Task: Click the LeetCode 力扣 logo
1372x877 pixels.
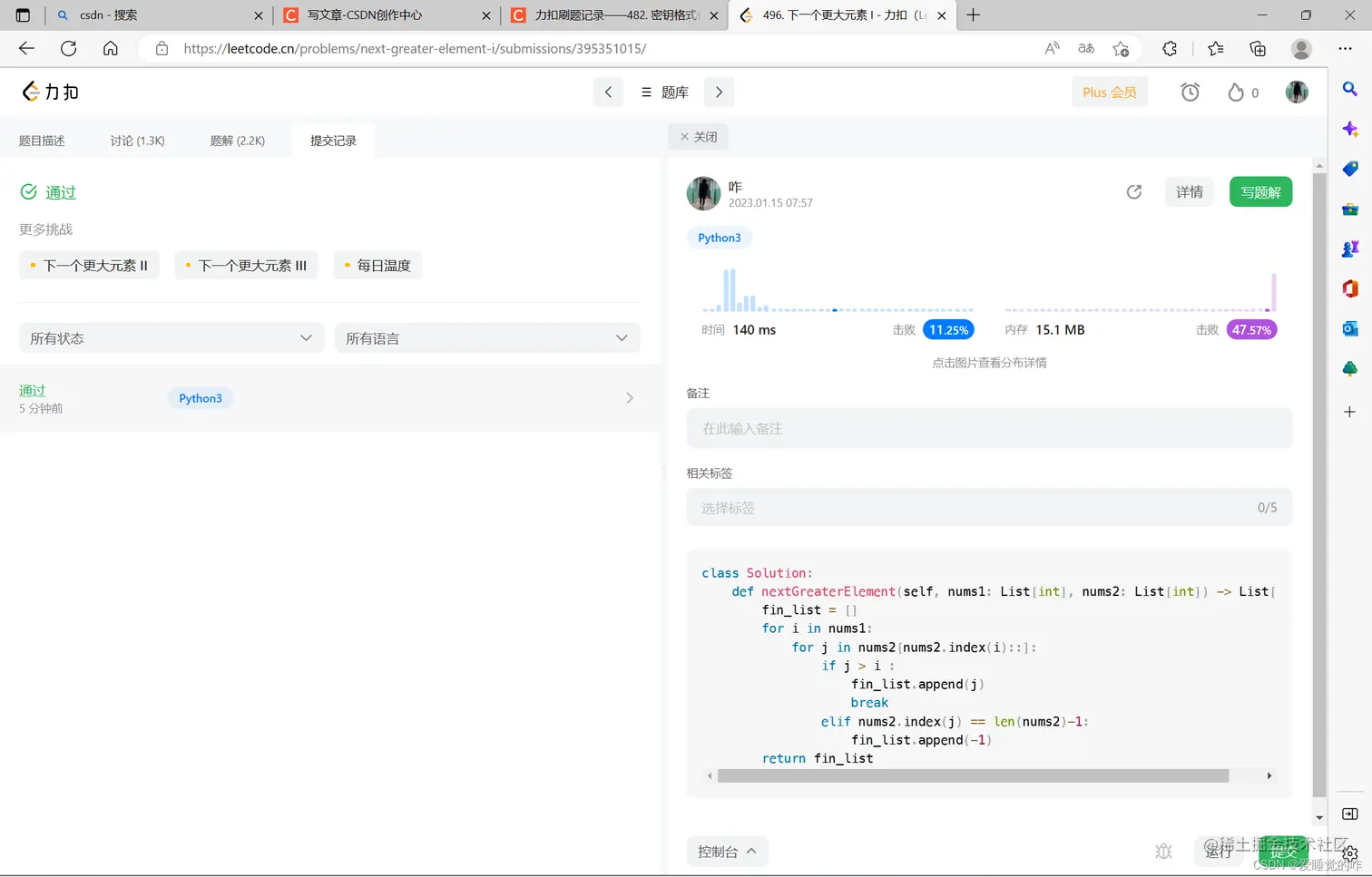Action: 51,92
